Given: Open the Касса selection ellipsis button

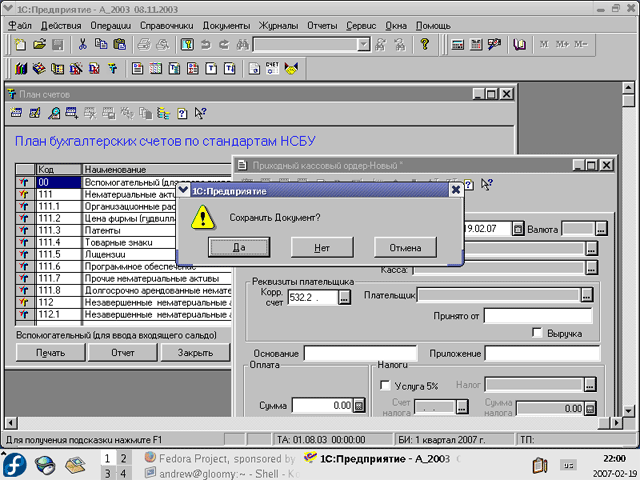Looking at the screenshot, I should tap(592, 268).
